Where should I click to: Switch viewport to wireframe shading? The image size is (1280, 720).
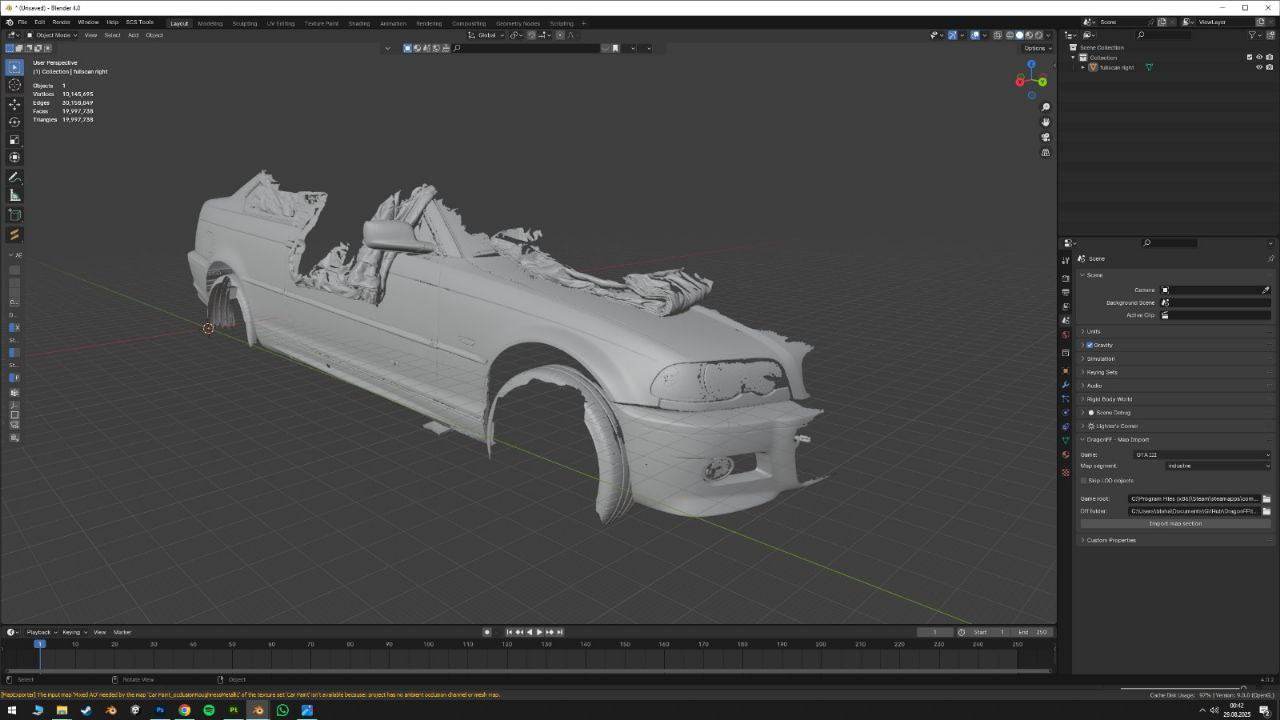[1010, 35]
